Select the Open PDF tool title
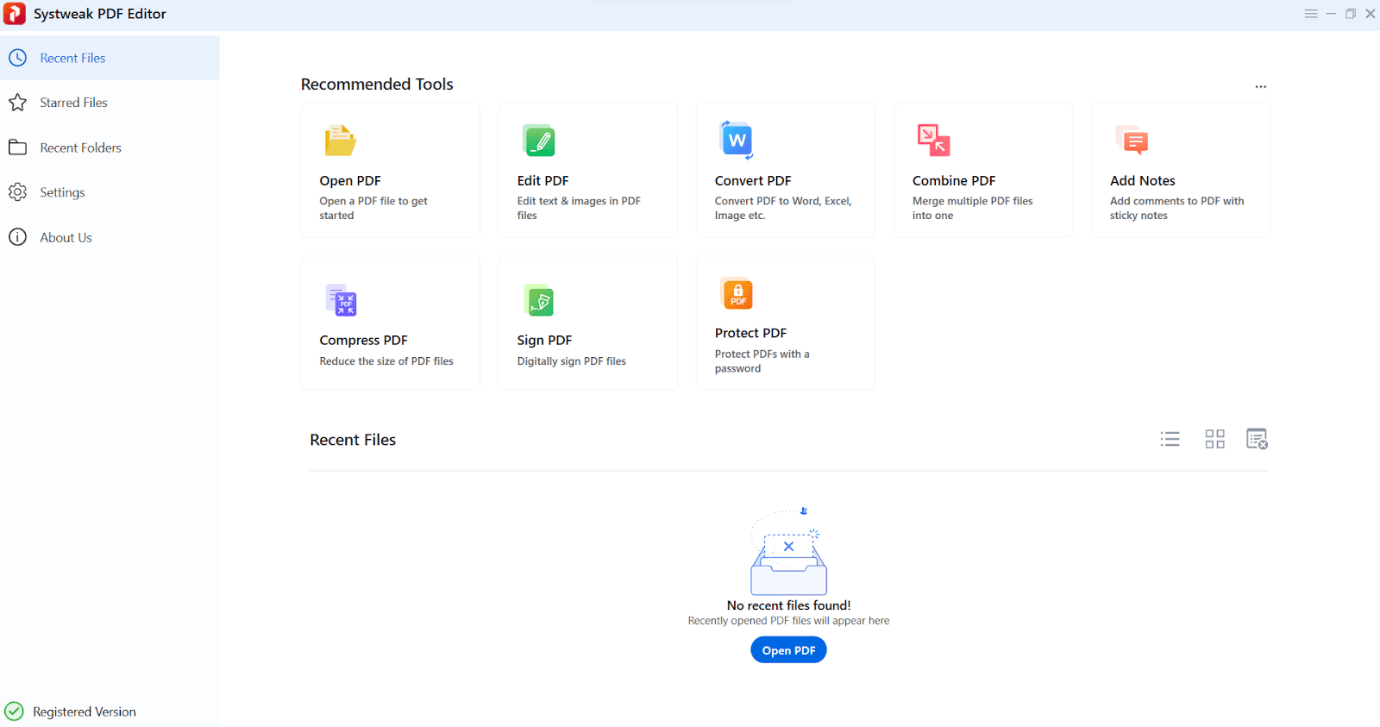The image size is (1380, 727). click(x=350, y=181)
